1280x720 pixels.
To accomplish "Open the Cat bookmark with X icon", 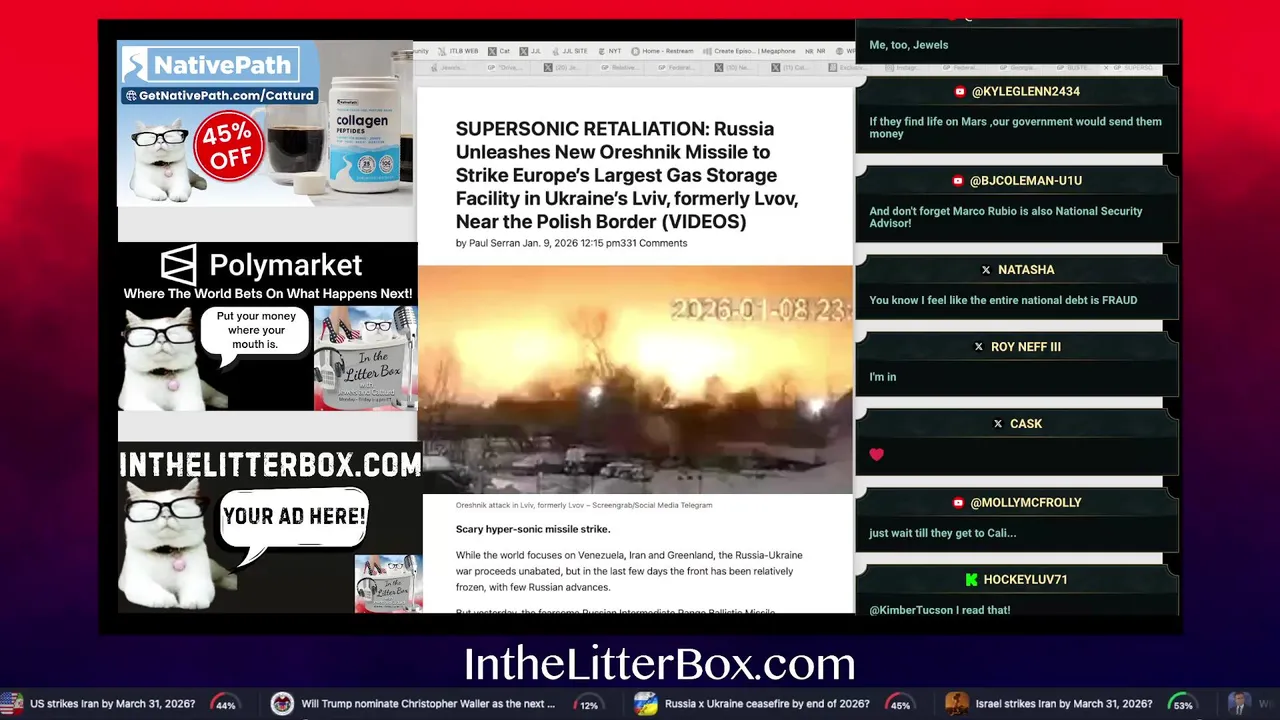I will [x=499, y=51].
